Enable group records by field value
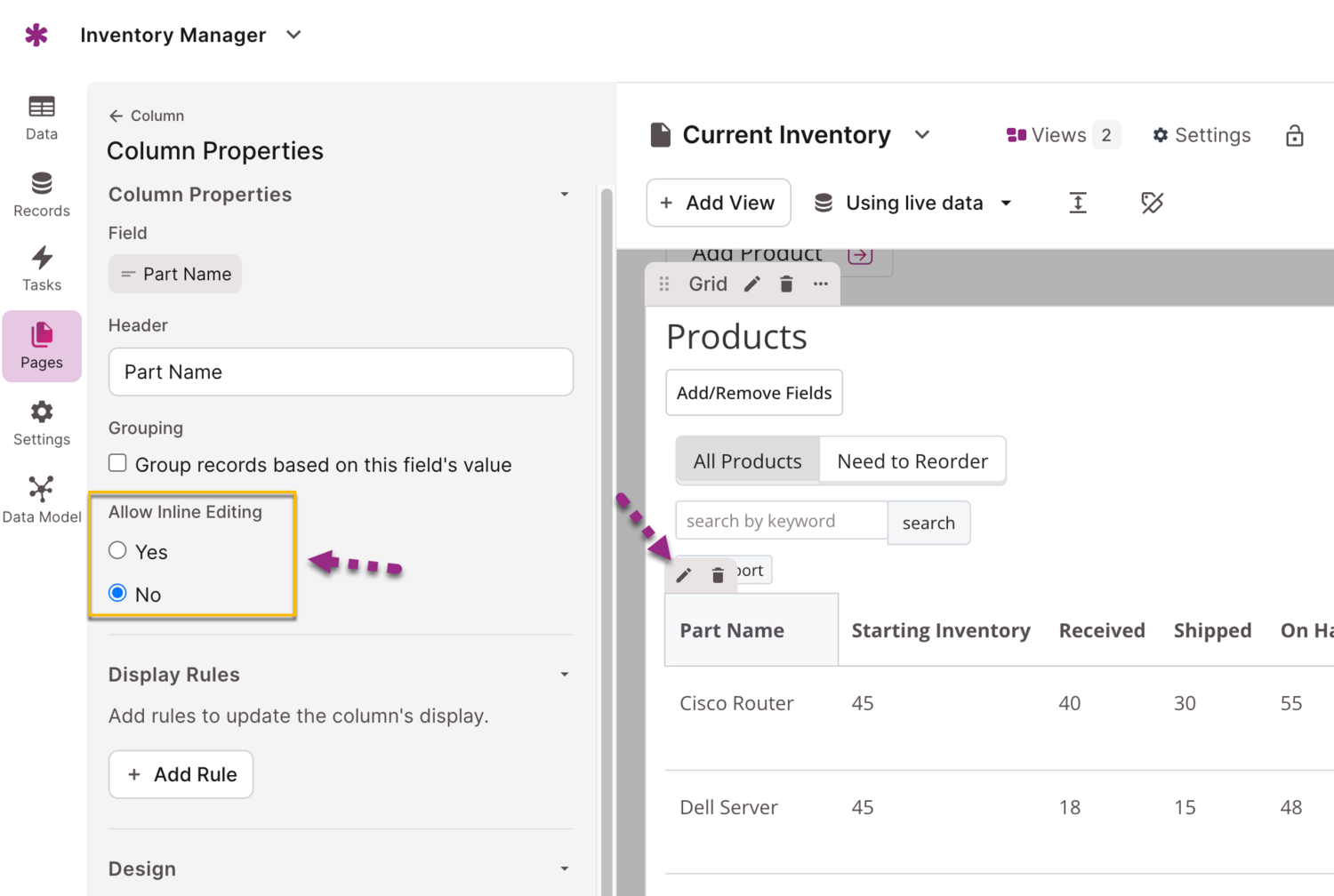 coord(117,463)
